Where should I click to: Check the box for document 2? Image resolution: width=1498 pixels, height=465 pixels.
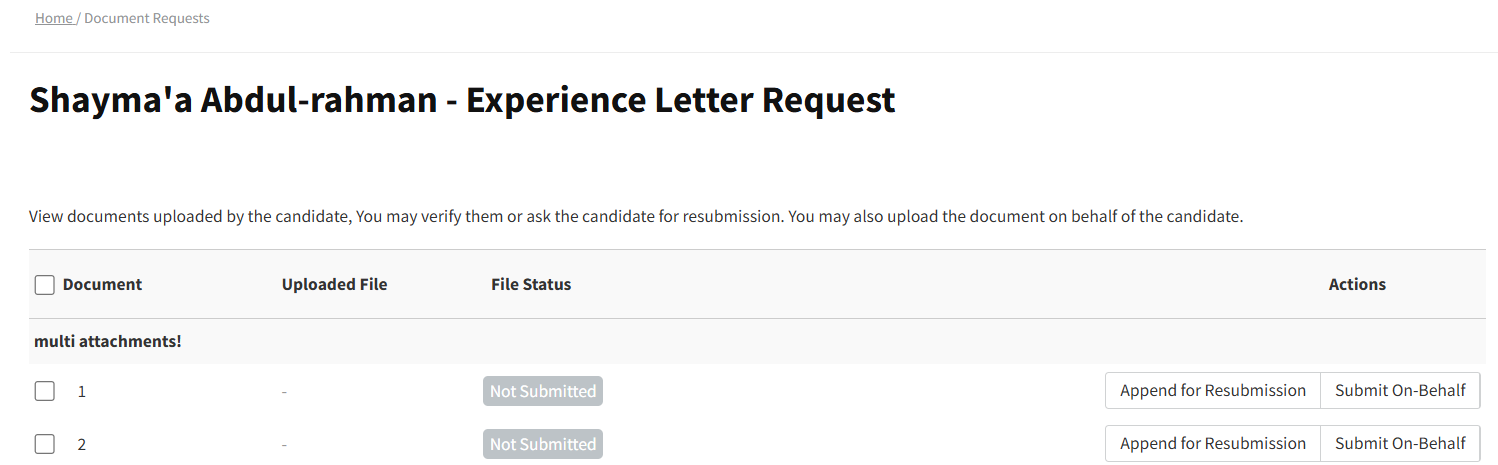tap(44, 444)
